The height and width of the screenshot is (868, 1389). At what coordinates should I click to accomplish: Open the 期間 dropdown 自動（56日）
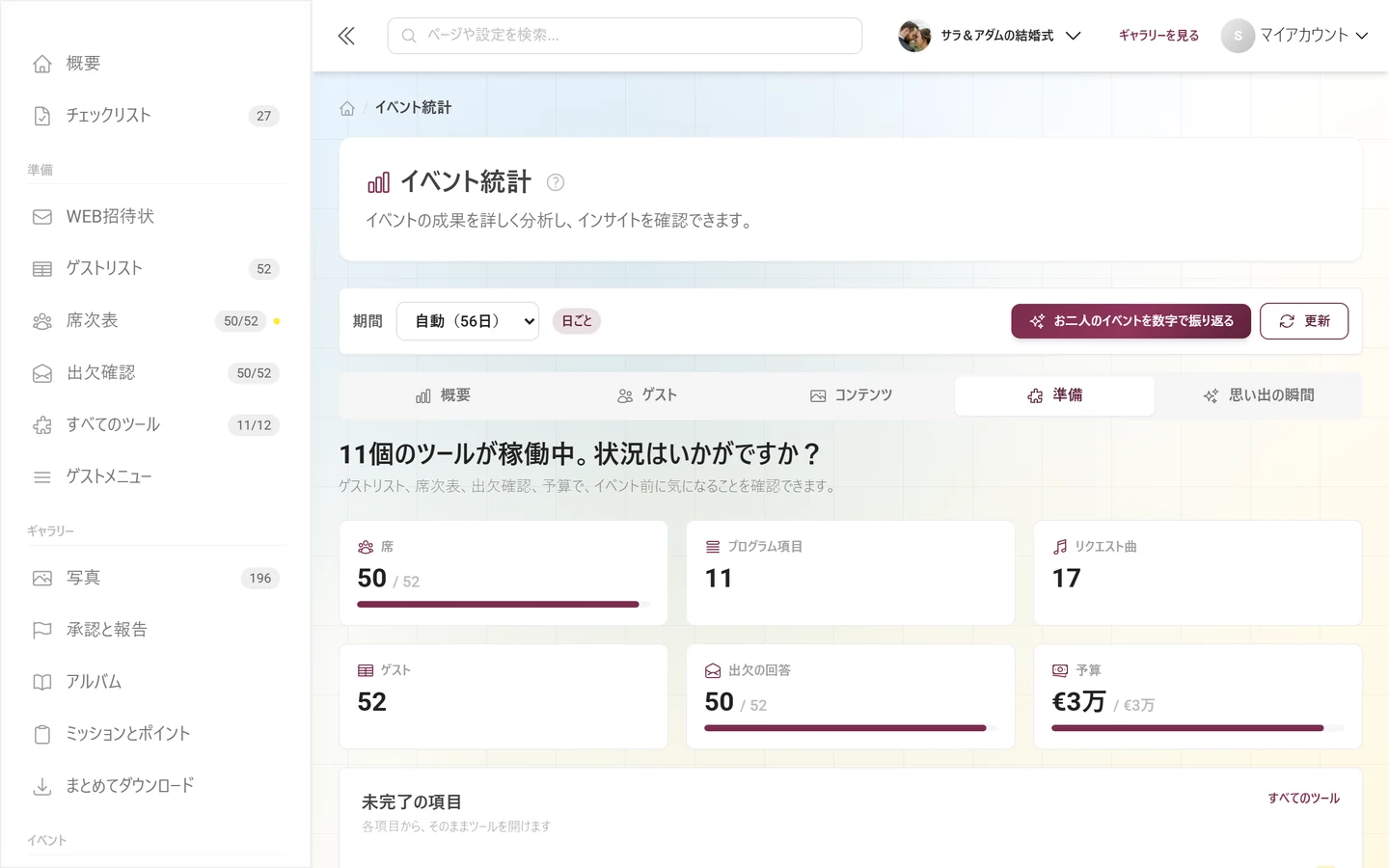coord(468,321)
